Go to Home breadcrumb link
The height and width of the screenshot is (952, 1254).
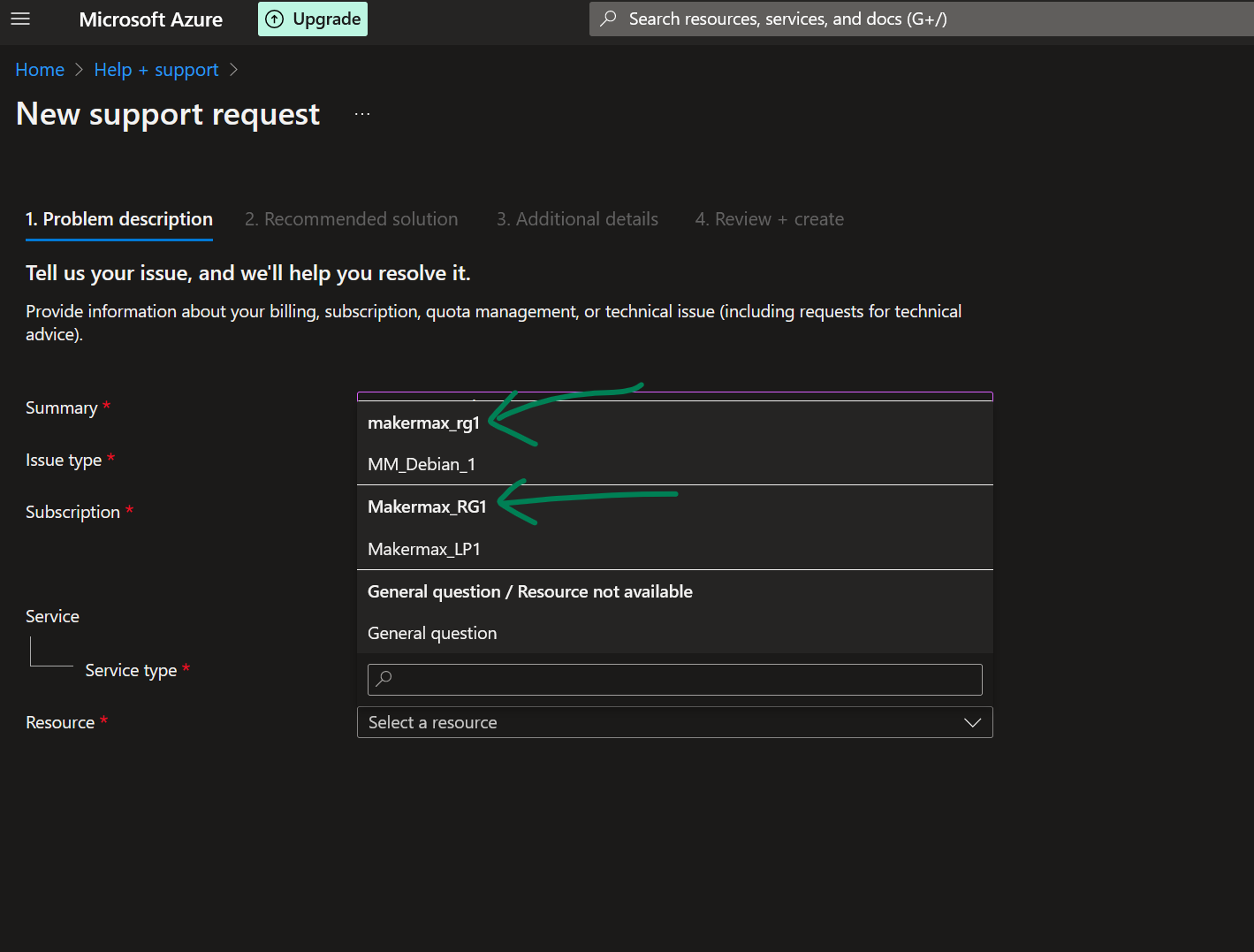tap(40, 70)
